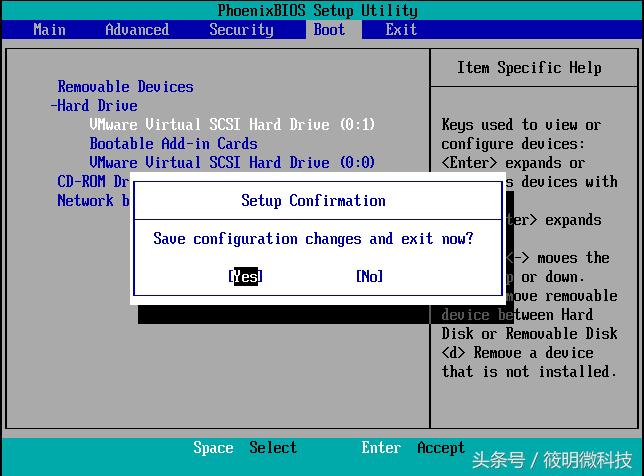Select Bootable Add-in Cards entry
This screenshot has width=644, height=476.
point(173,143)
